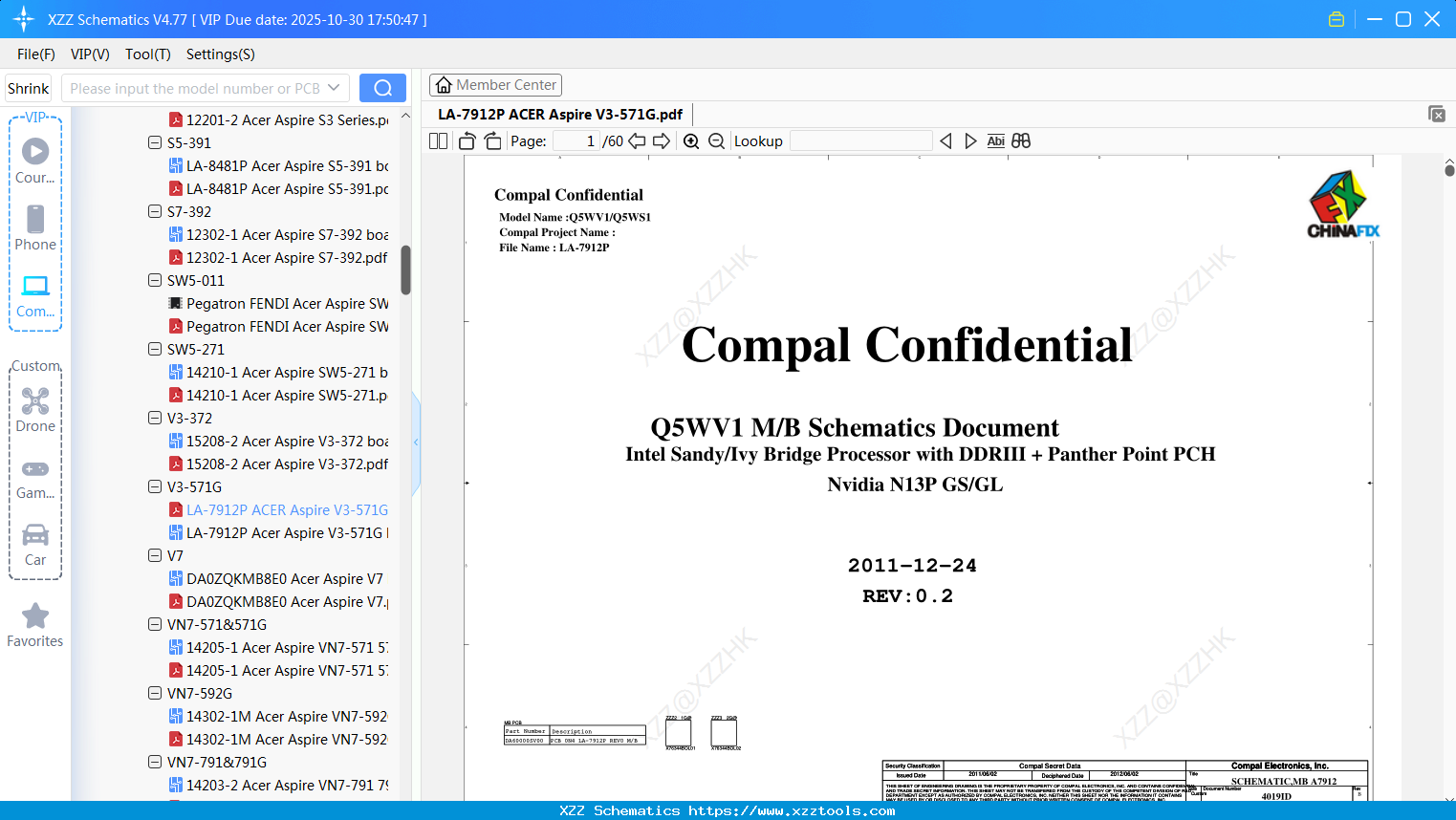Toggle the Abi whole-word match icon
This screenshot has height=820, width=1456.
[x=996, y=141]
